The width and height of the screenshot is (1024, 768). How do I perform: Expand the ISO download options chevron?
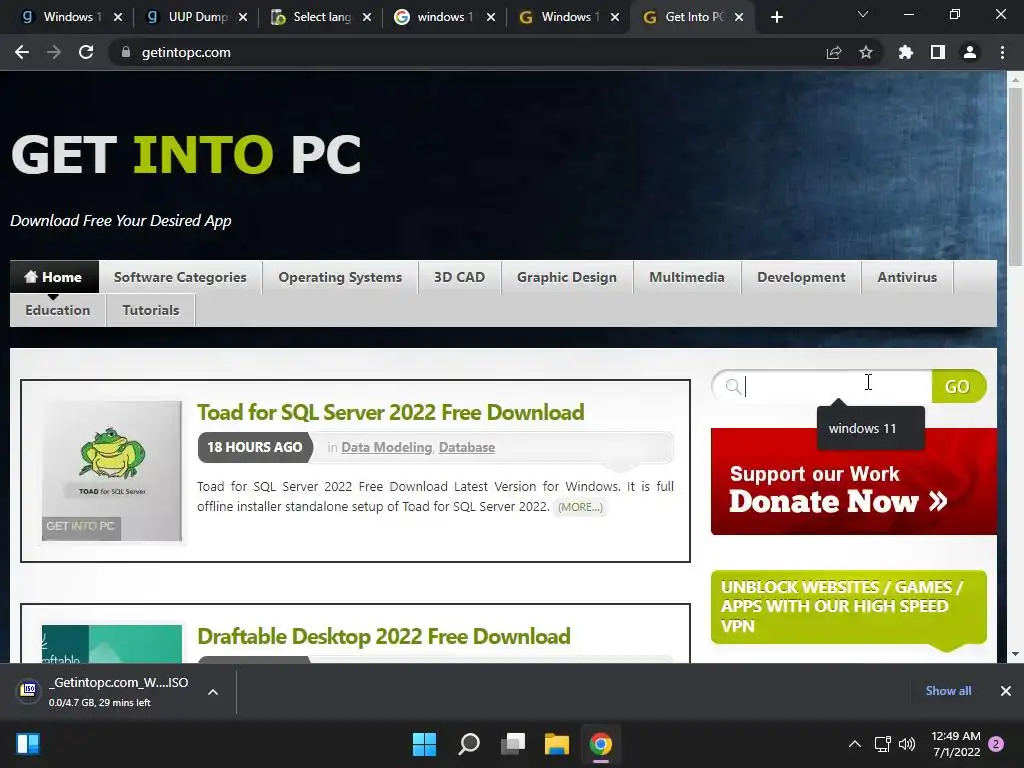[213, 692]
